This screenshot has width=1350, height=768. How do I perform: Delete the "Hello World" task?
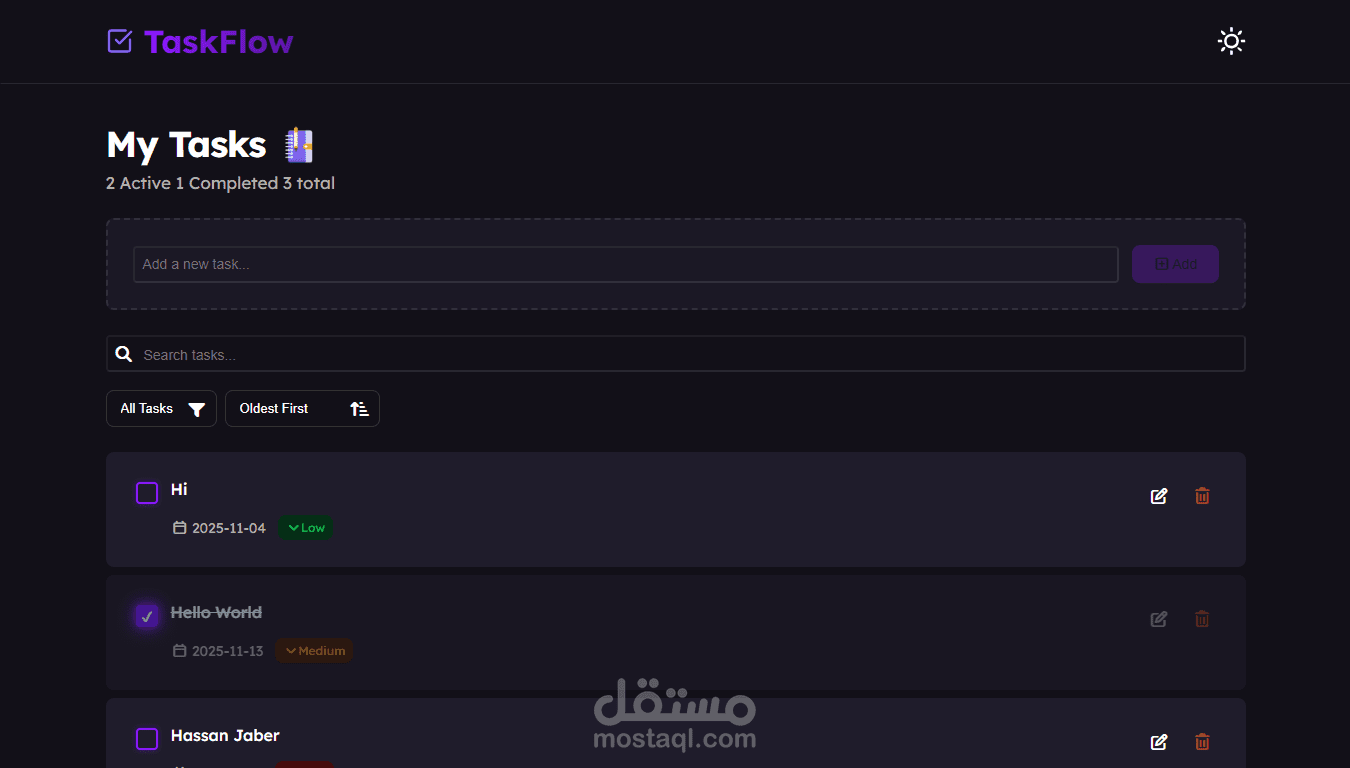pos(1202,619)
